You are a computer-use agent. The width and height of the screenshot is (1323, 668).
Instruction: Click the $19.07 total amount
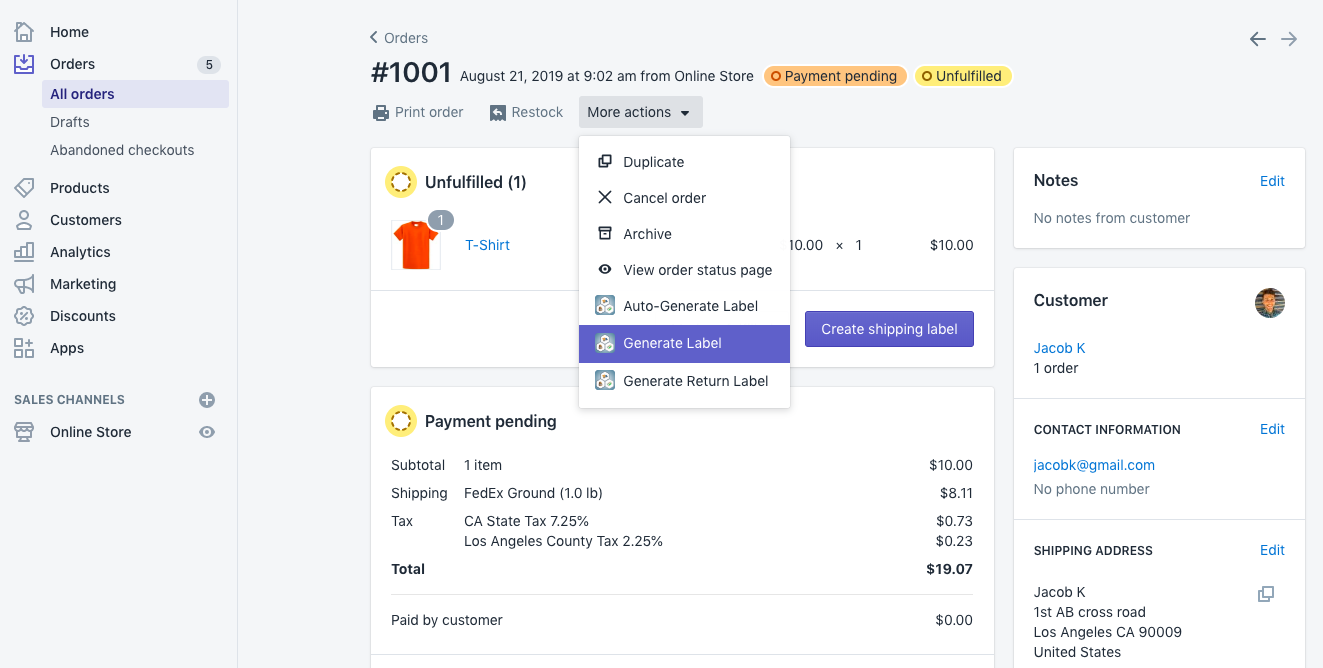tap(949, 569)
